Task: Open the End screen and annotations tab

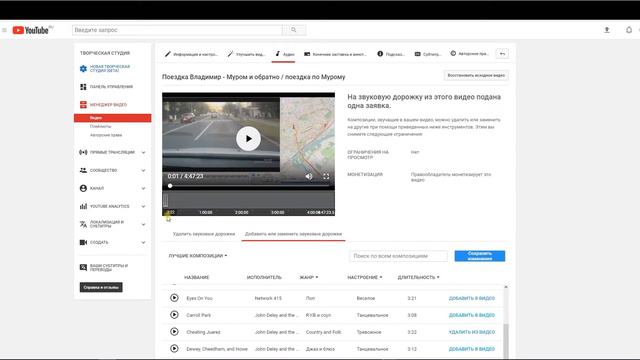Action: pyautogui.click(x=335, y=54)
